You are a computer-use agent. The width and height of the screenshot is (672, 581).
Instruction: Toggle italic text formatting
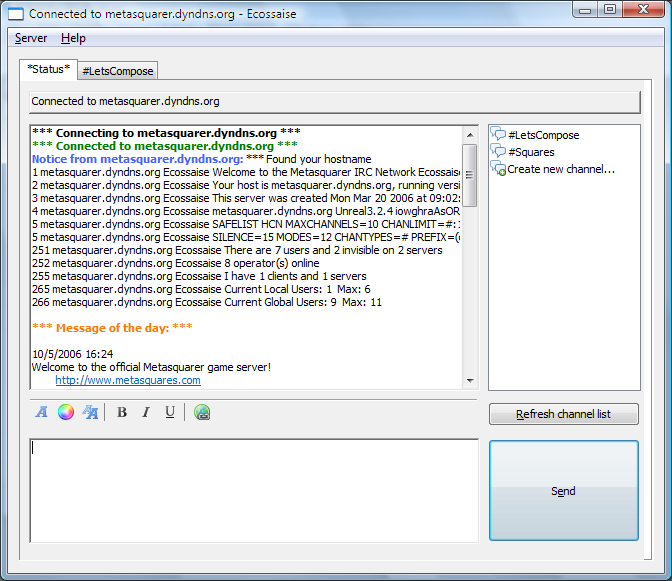point(146,412)
